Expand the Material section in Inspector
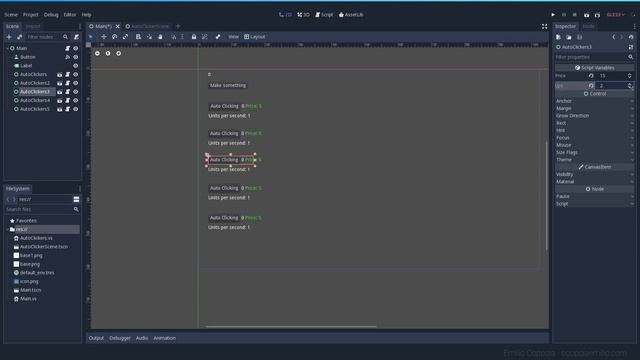This screenshot has height=360, width=640. [x=594, y=182]
